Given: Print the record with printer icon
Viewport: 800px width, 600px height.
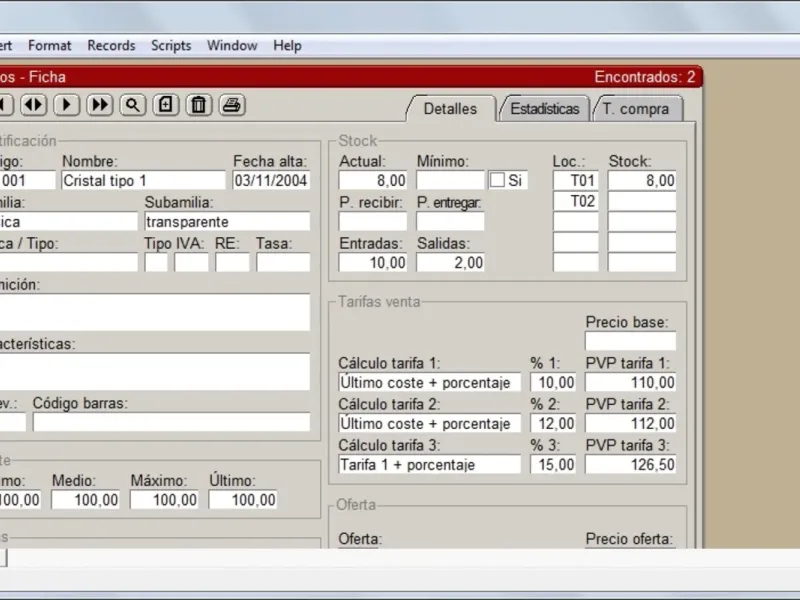Looking at the screenshot, I should pos(232,105).
